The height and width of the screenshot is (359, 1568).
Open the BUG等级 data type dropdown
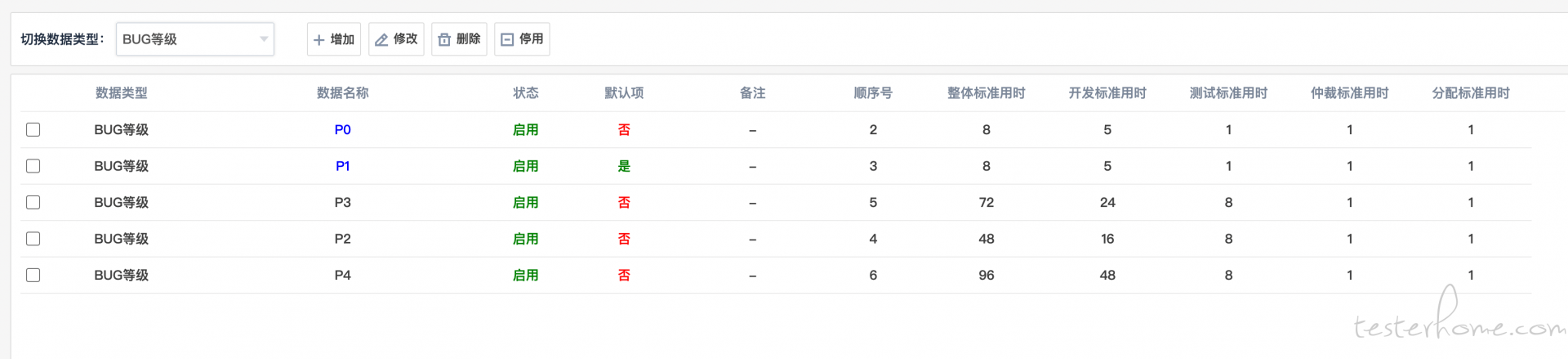click(x=195, y=39)
